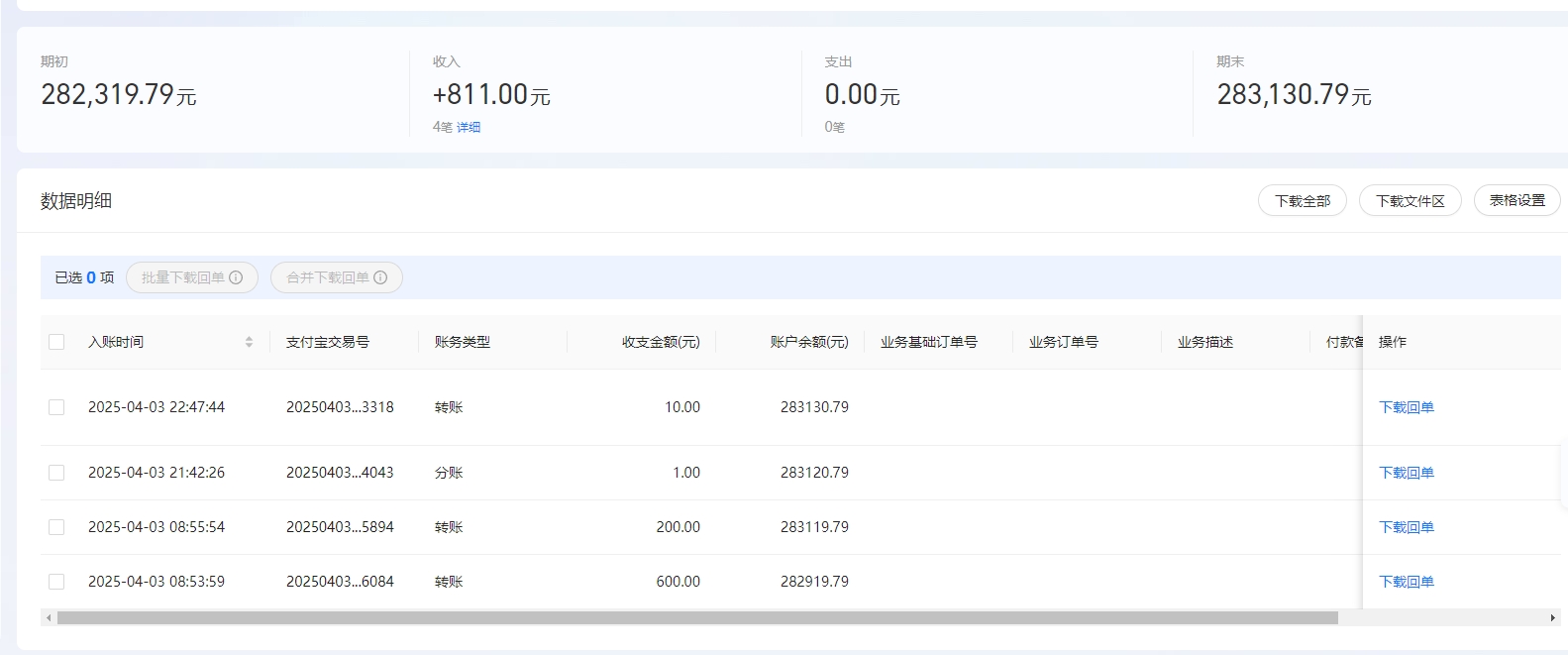This screenshot has height=655, width=1568.
Task: Download receipt for the 10.00 transfer row
Action: [x=1406, y=407]
